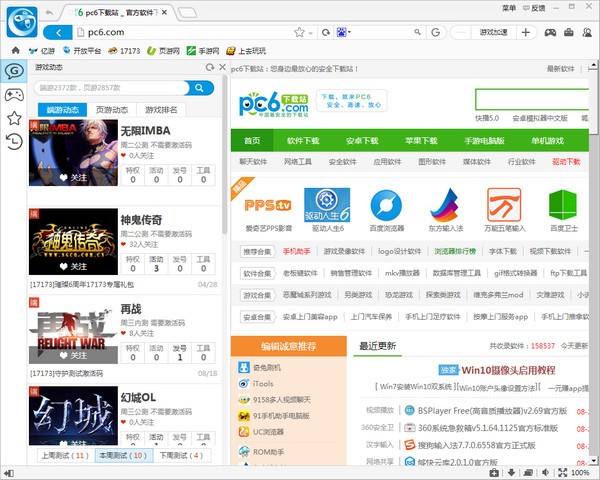The image size is (600, 480).
Task: Select the gamepad sidebar icon
Action: tap(14, 95)
